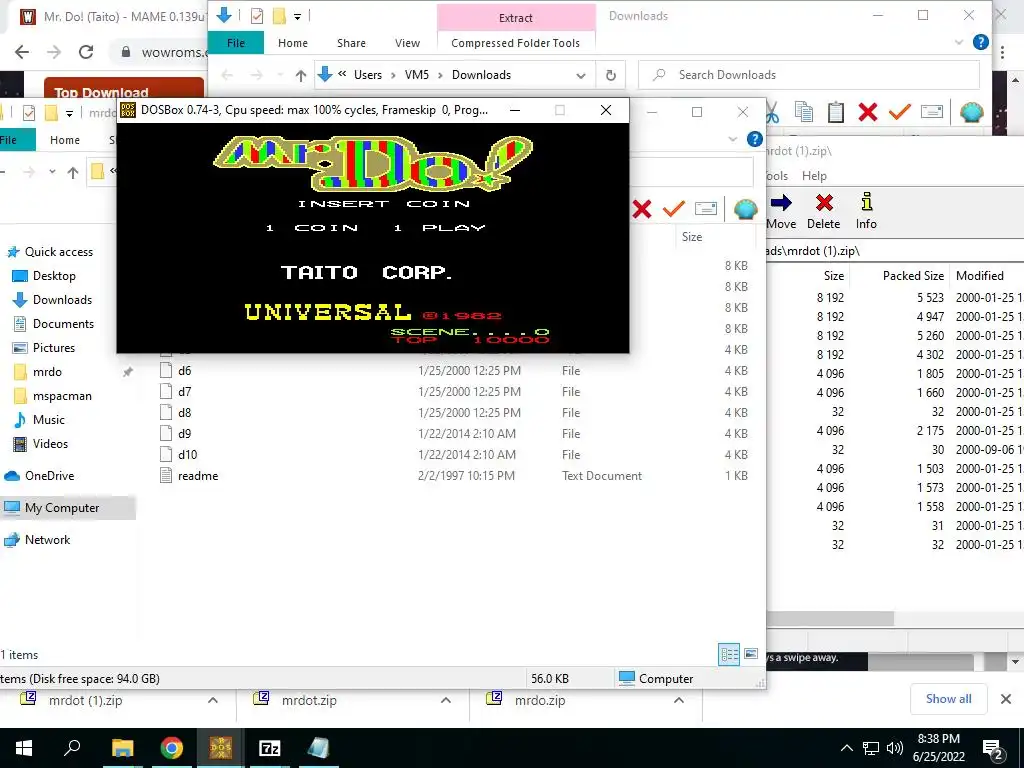Click Chrome's back navigation arrow
The height and width of the screenshot is (768, 1024).
[22, 52]
